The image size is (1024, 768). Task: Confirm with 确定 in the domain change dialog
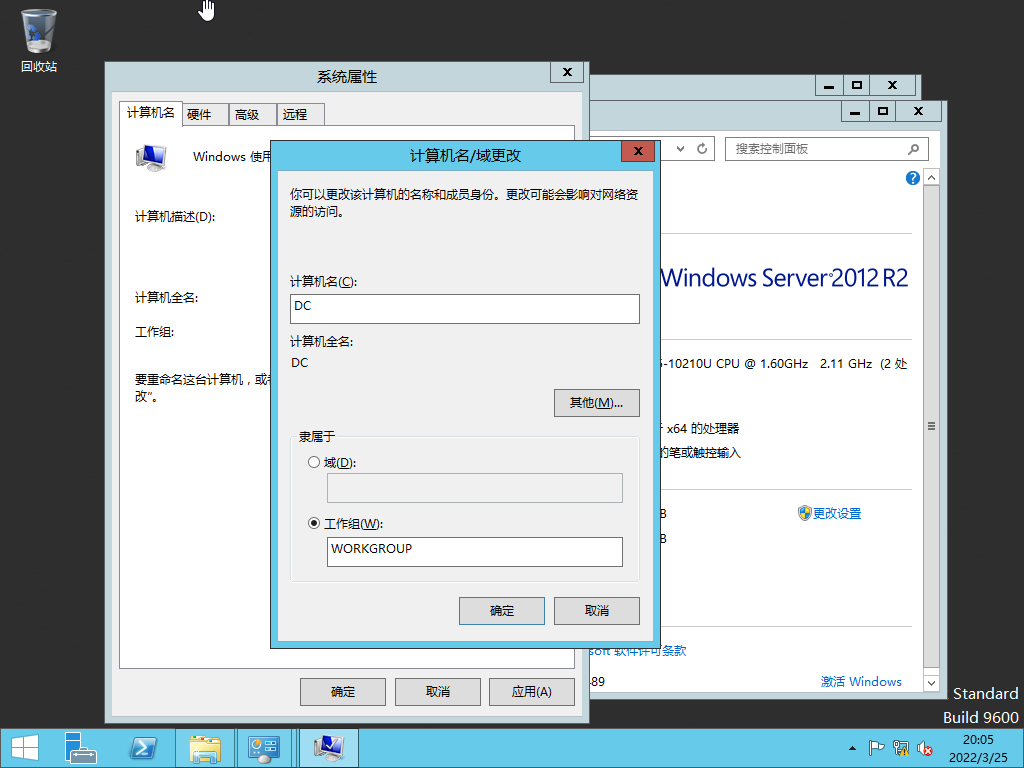(x=502, y=611)
